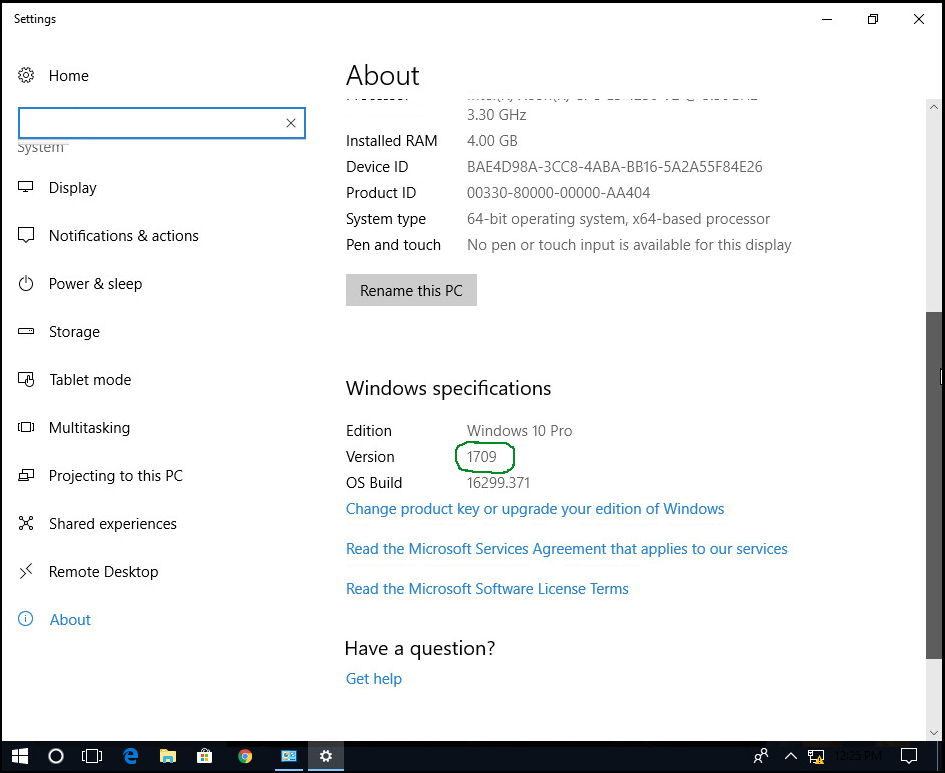This screenshot has height=773, width=945.
Task: Click the Windows specifications heading
Action: (x=448, y=388)
